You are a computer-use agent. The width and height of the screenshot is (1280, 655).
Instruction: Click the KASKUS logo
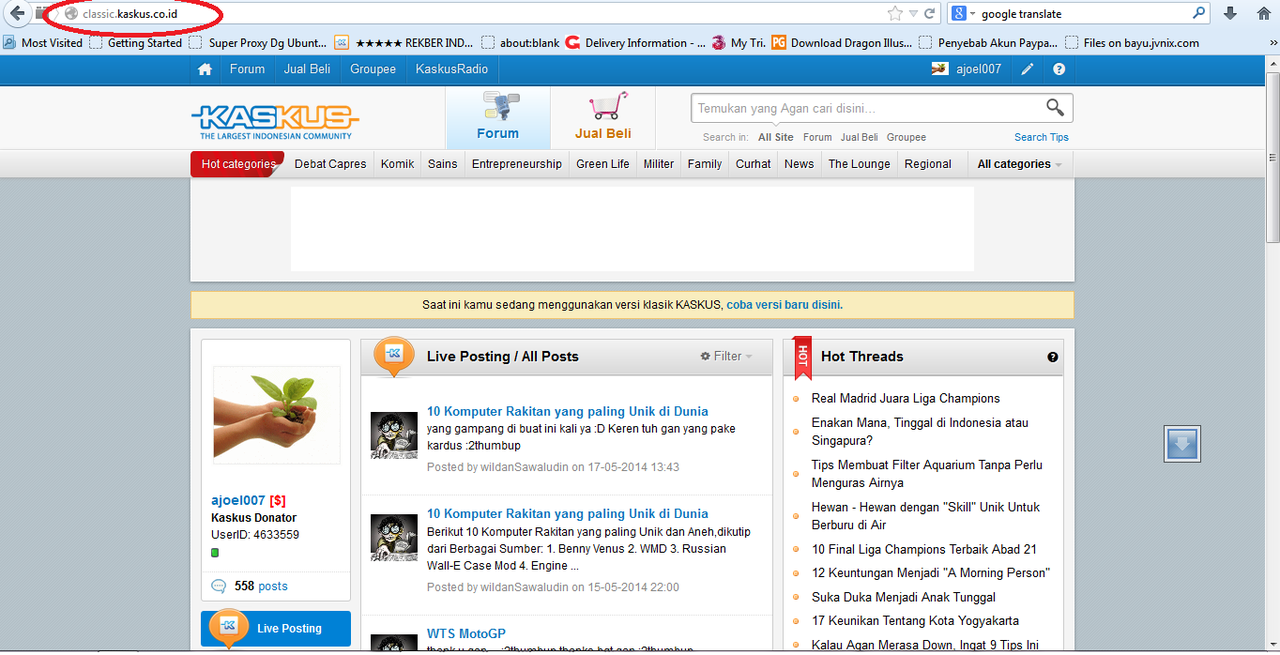pyautogui.click(x=275, y=121)
